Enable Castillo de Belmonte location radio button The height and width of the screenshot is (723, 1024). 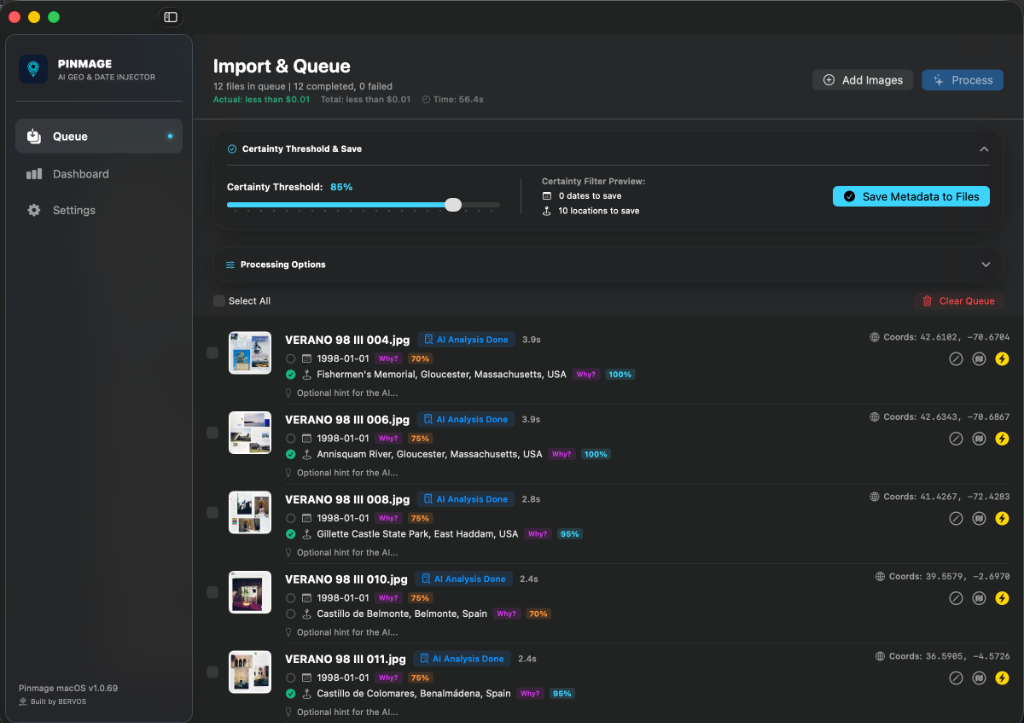pos(291,614)
